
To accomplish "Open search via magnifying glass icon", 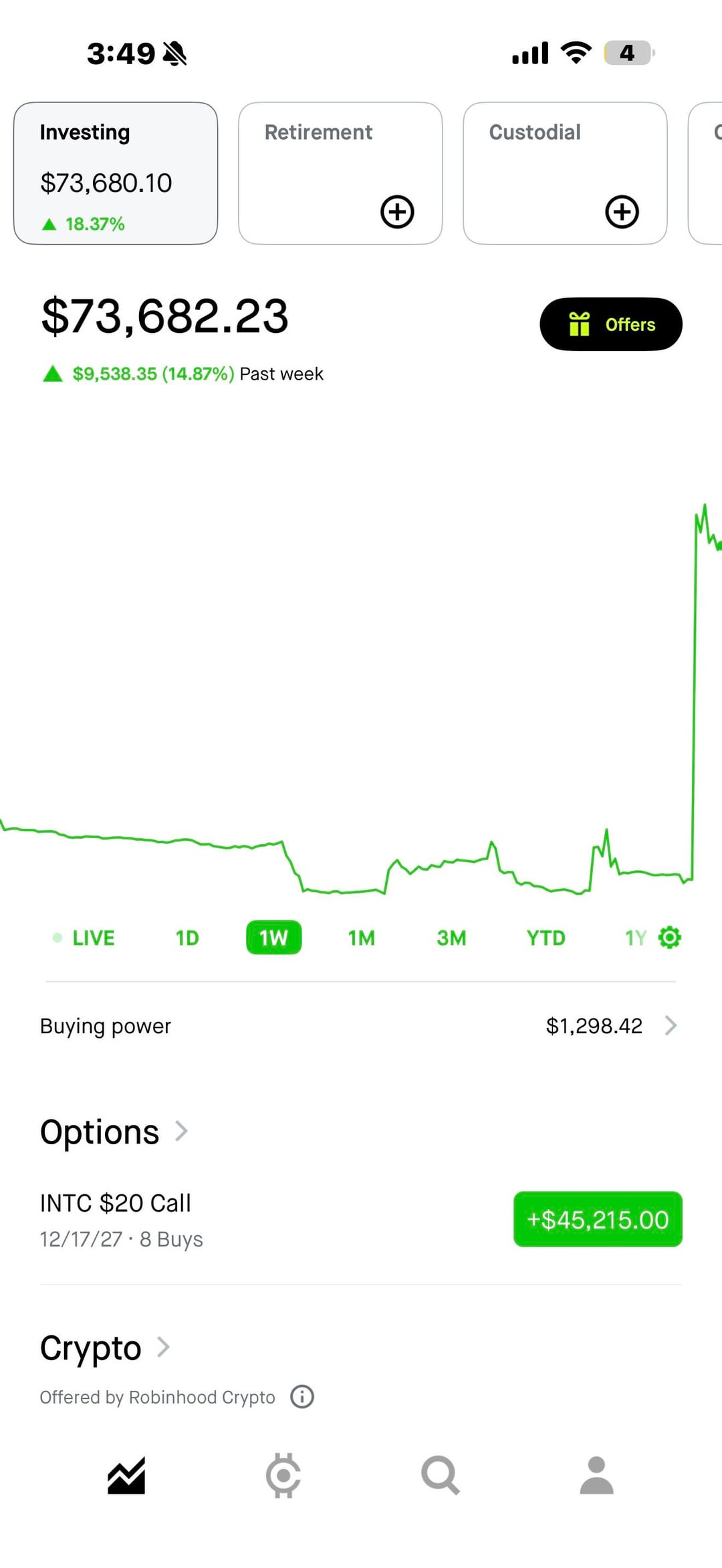I will click(x=440, y=1475).
